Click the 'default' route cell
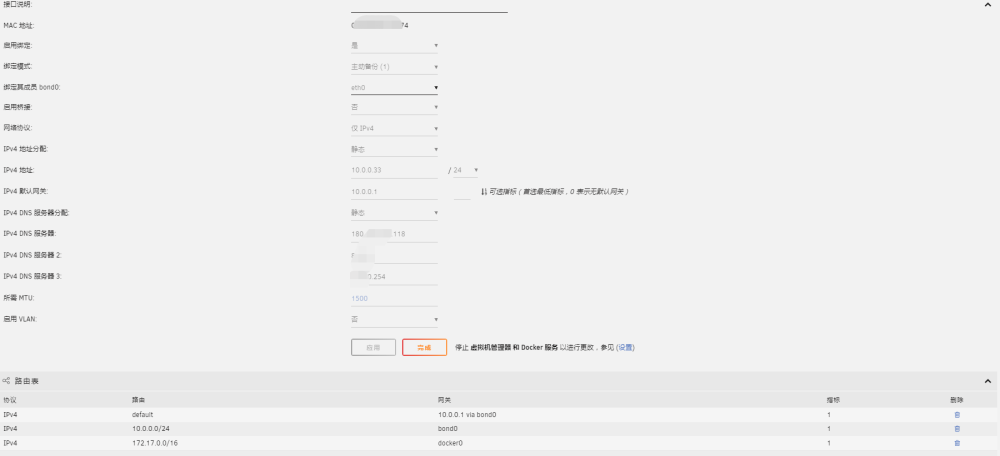The image size is (1000, 456). click(x=142, y=415)
